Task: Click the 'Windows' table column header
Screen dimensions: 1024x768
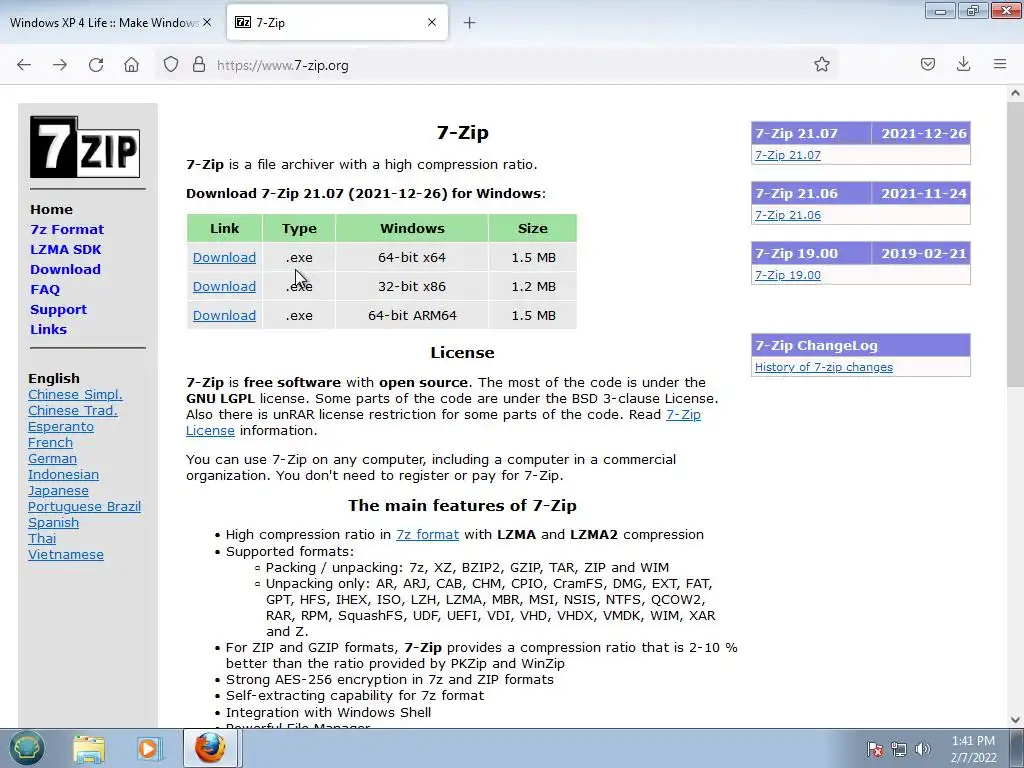Action: click(x=412, y=229)
